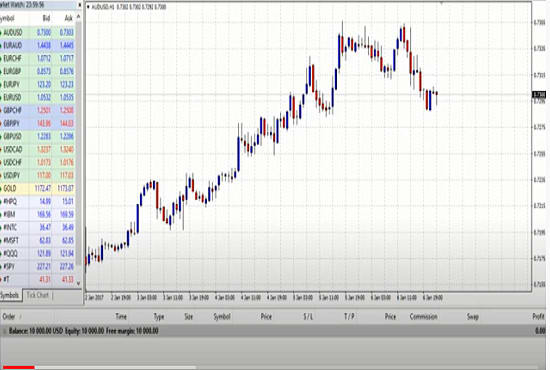
Task: Select the #IBM stock row
Action: (38, 215)
